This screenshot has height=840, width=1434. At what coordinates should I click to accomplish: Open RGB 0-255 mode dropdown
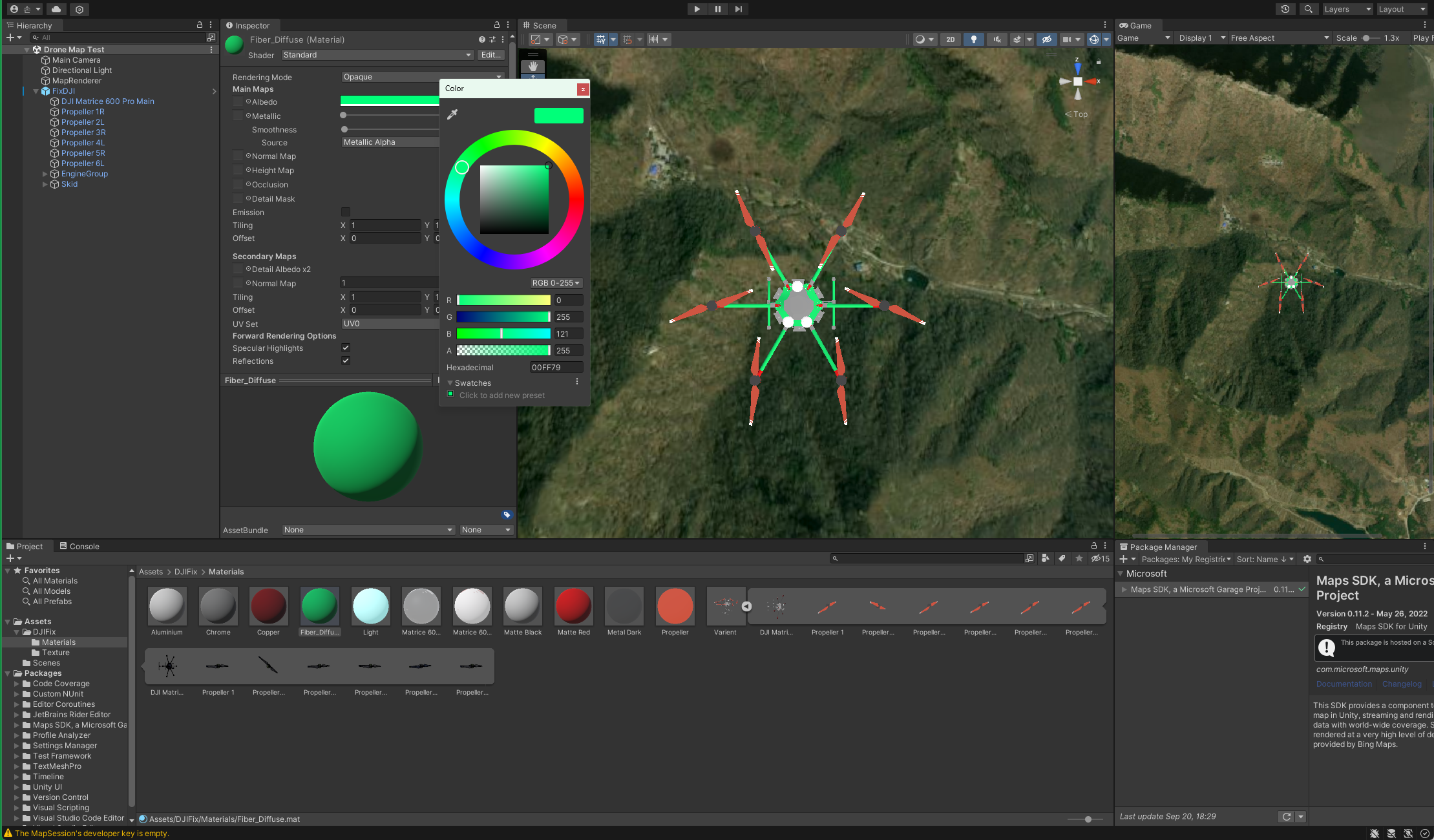556,283
